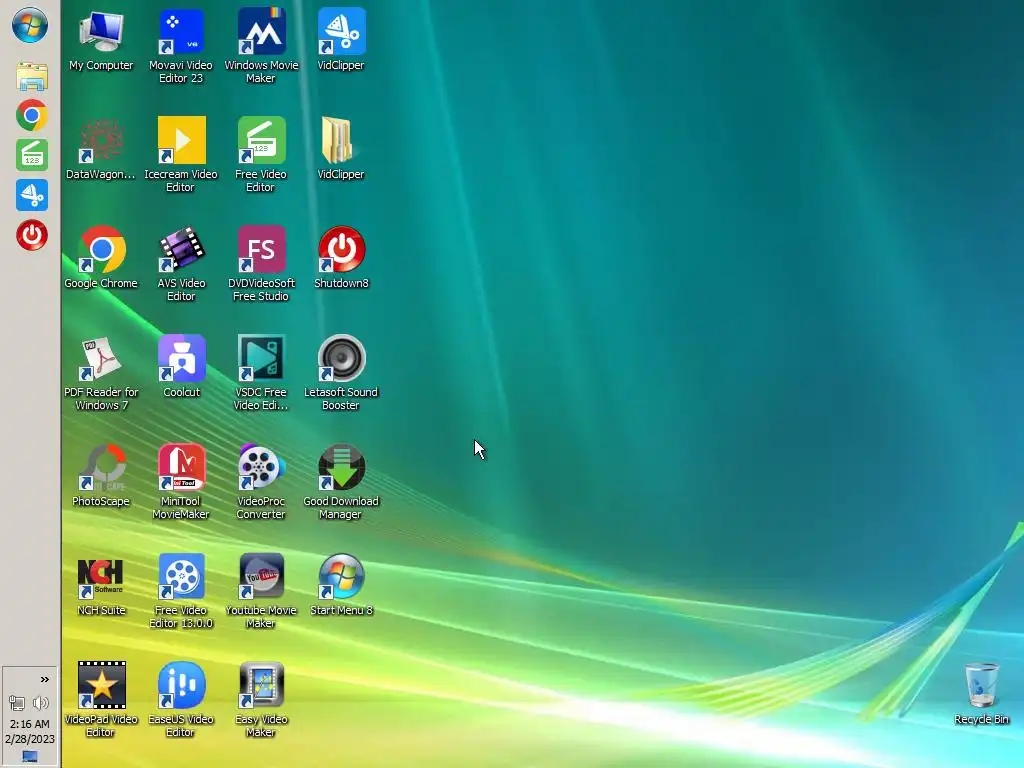1024x768 pixels.
Task: Open VidClipper pinned taskbar icon
Action: (31, 195)
